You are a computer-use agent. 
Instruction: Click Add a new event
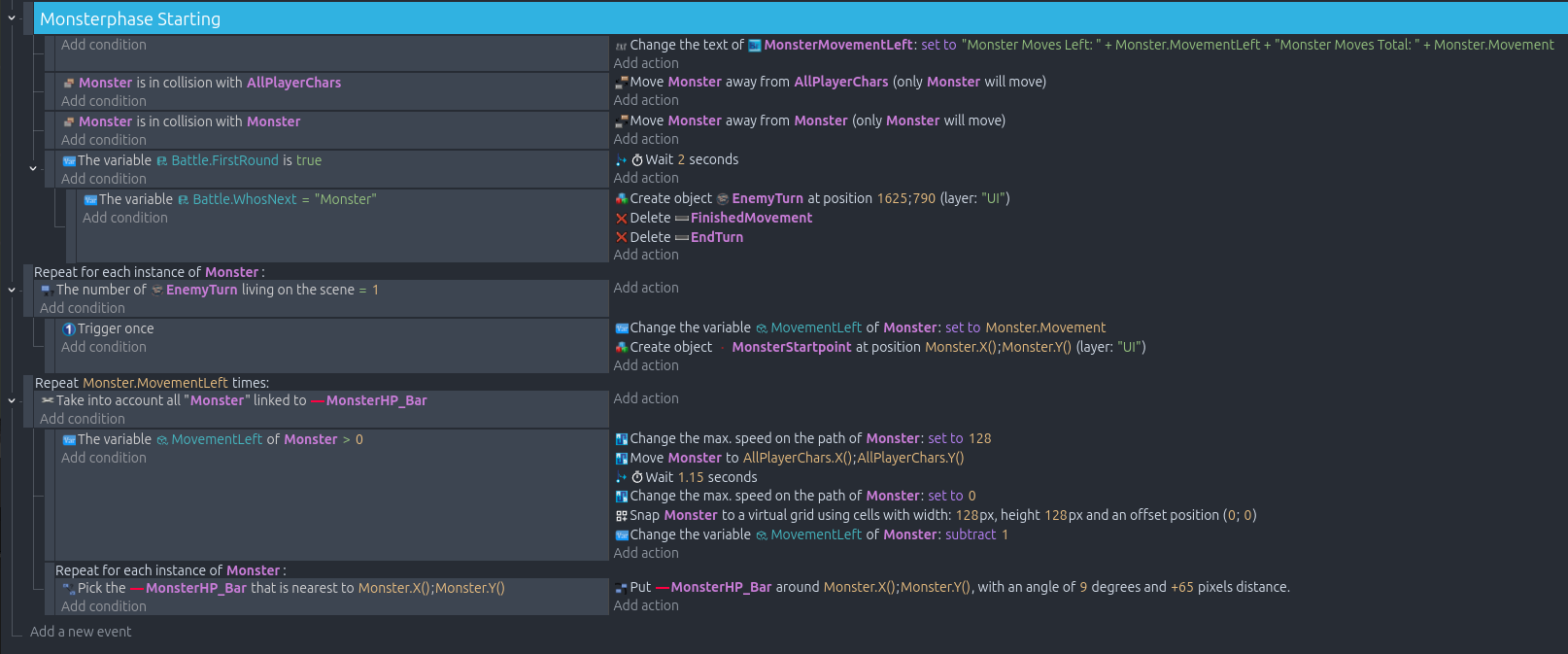pyautogui.click(x=81, y=632)
